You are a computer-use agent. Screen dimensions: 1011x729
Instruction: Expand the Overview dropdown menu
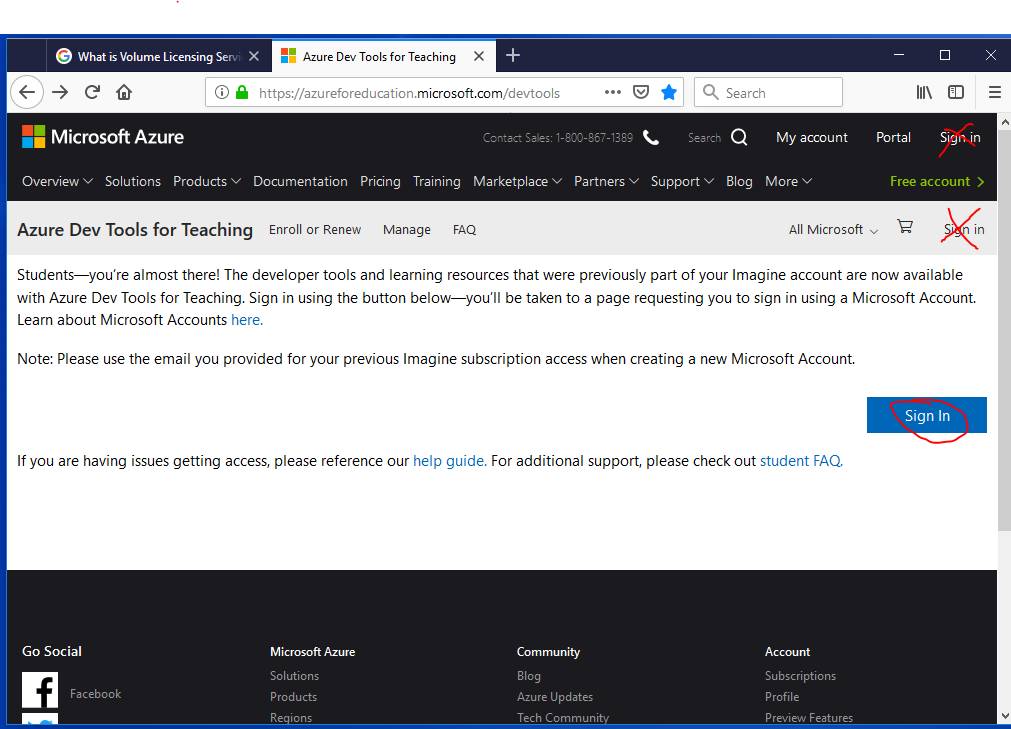57,181
